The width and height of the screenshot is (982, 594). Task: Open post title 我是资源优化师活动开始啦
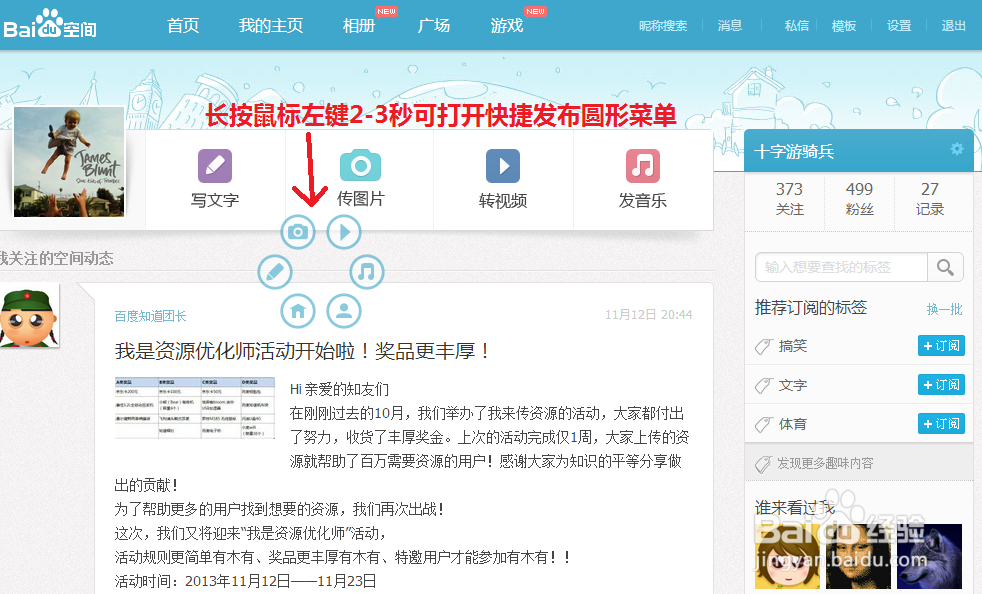[x=303, y=351]
